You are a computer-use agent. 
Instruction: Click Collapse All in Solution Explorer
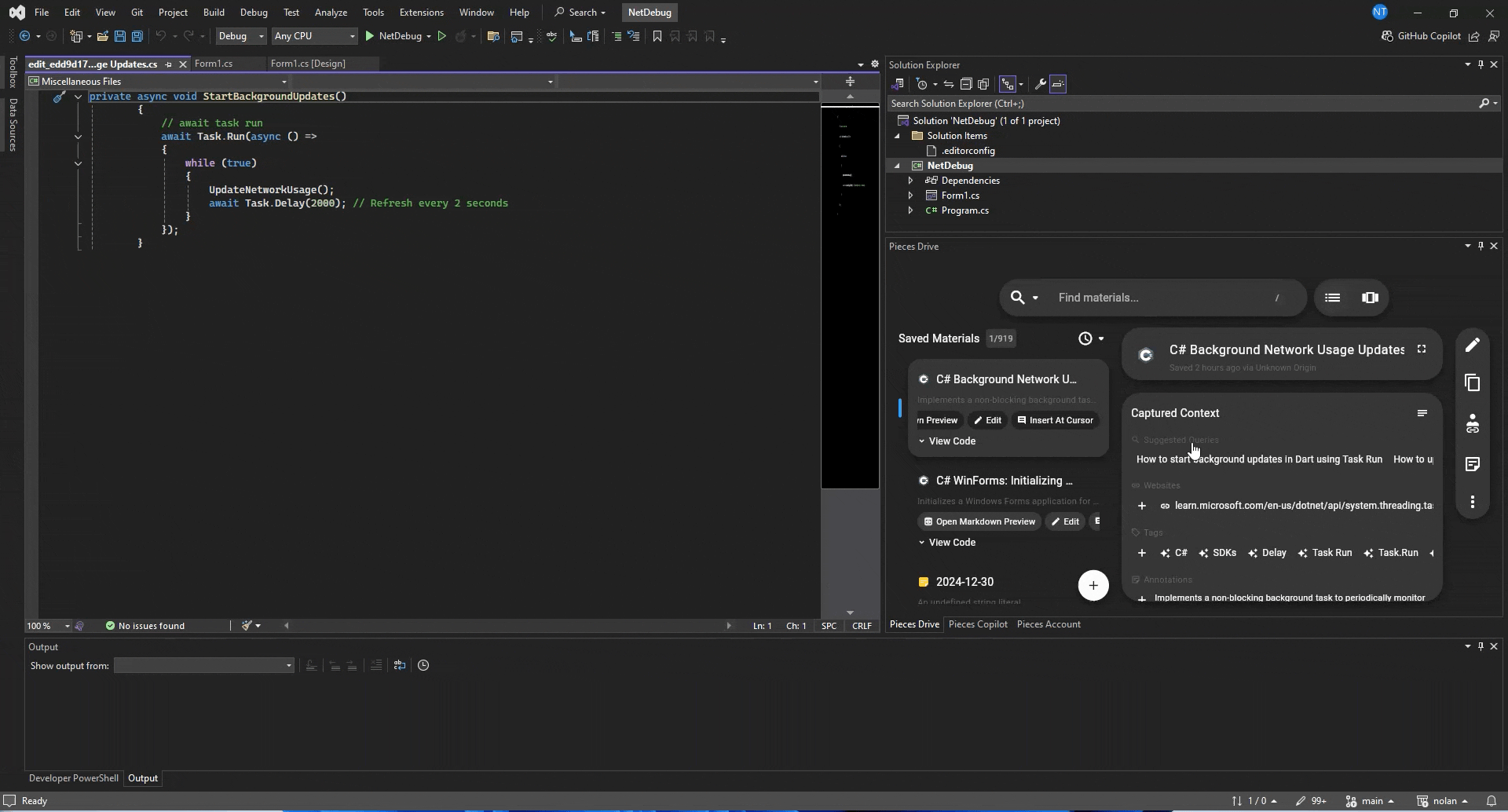click(x=966, y=84)
